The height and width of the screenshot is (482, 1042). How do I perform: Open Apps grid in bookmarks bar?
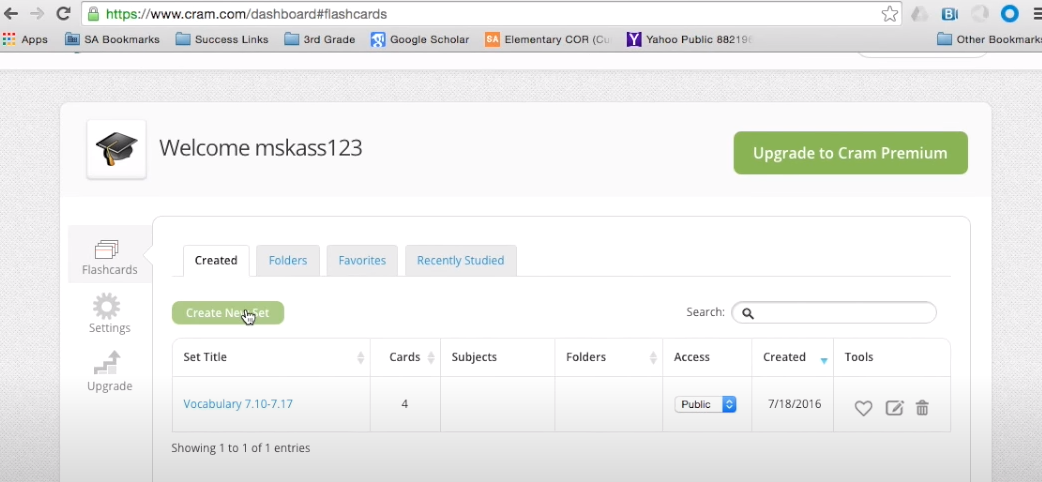tap(25, 39)
